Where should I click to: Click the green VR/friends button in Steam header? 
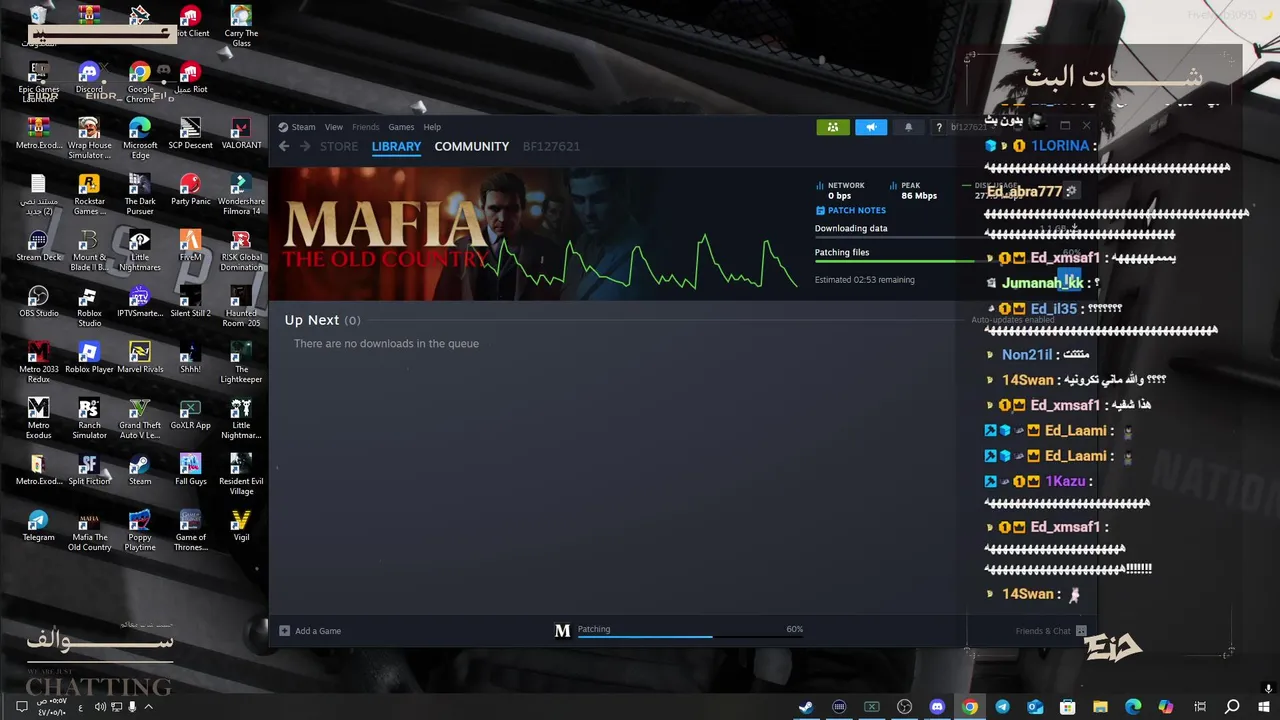coord(833,127)
